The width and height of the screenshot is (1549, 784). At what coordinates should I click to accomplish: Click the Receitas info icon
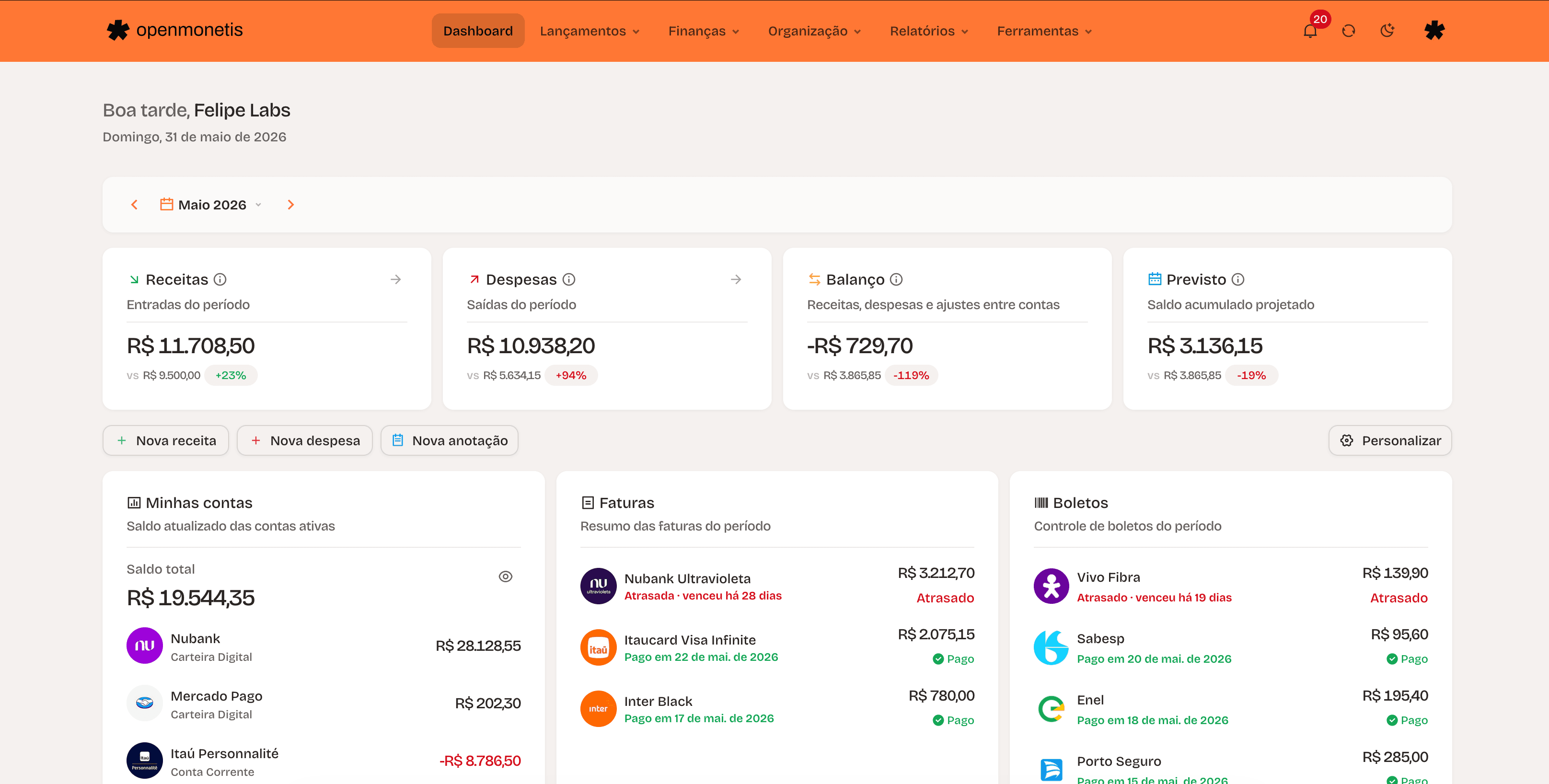[220, 279]
